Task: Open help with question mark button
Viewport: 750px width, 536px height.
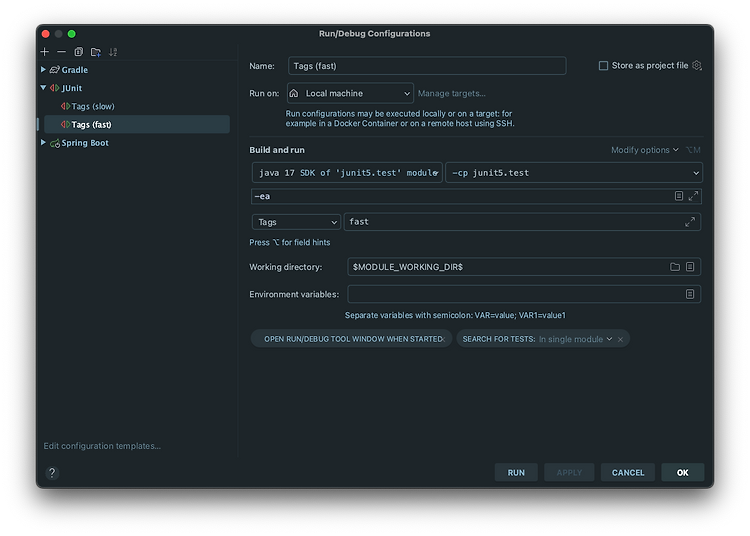Action: (x=52, y=473)
